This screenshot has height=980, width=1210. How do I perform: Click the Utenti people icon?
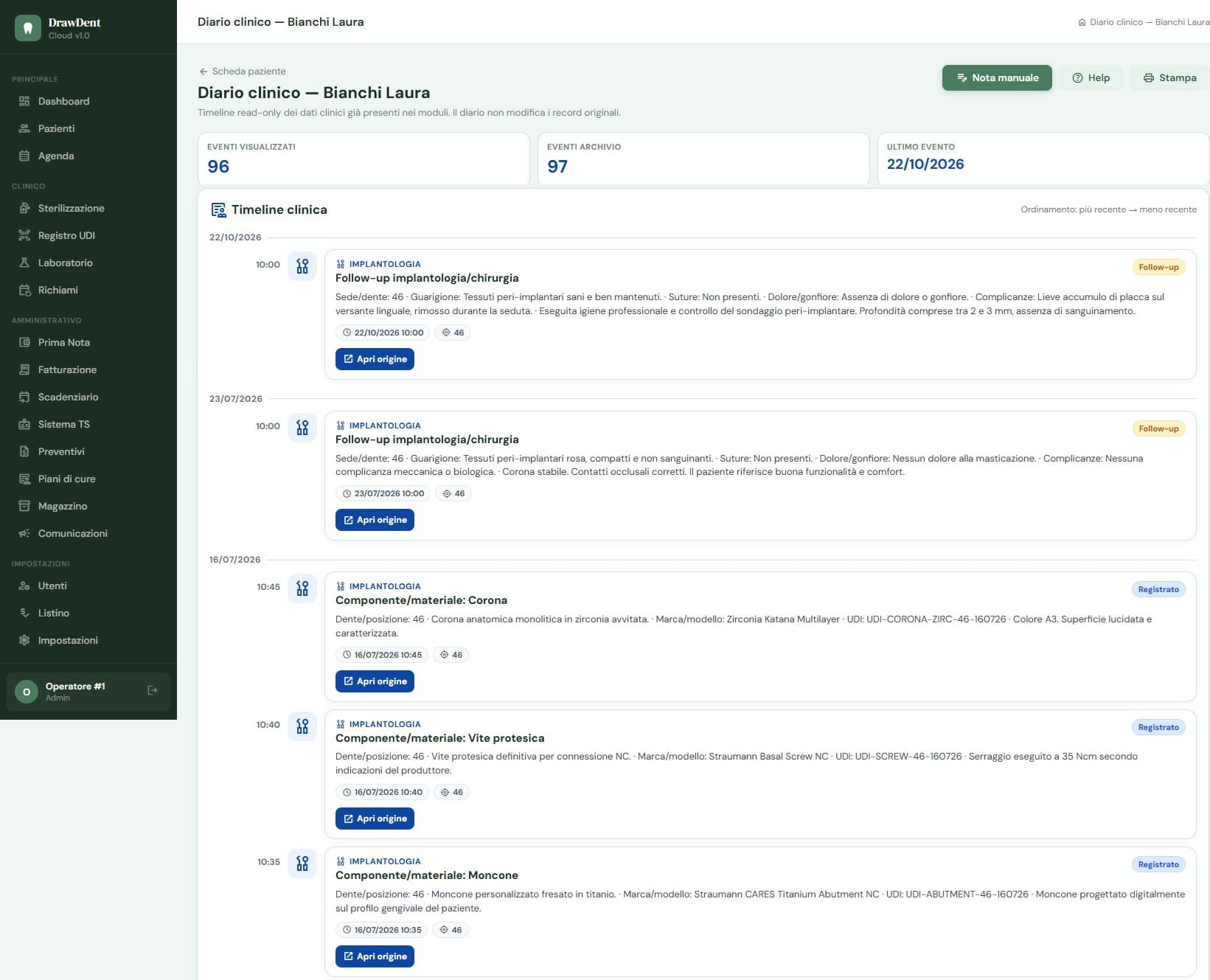pyautogui.click(x=24, y=585)
